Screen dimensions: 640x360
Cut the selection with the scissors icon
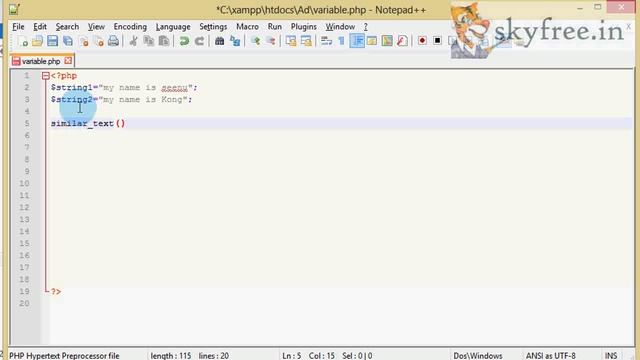point(133,41)
